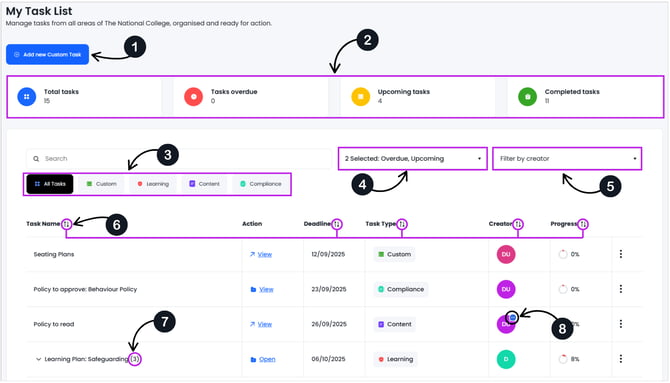670x383 pixels.
Task: Sort by Task Name column icon
Action: 66,224
